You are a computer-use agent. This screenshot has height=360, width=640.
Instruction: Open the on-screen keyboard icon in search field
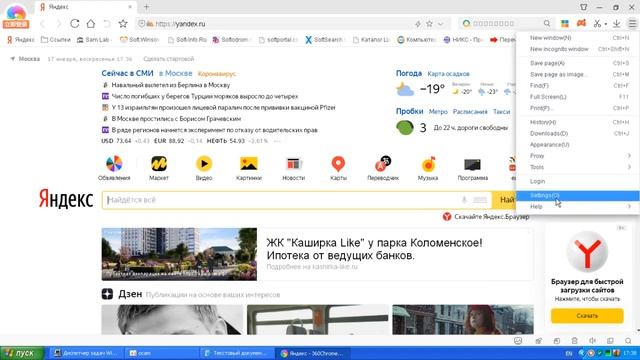point(480,200)
